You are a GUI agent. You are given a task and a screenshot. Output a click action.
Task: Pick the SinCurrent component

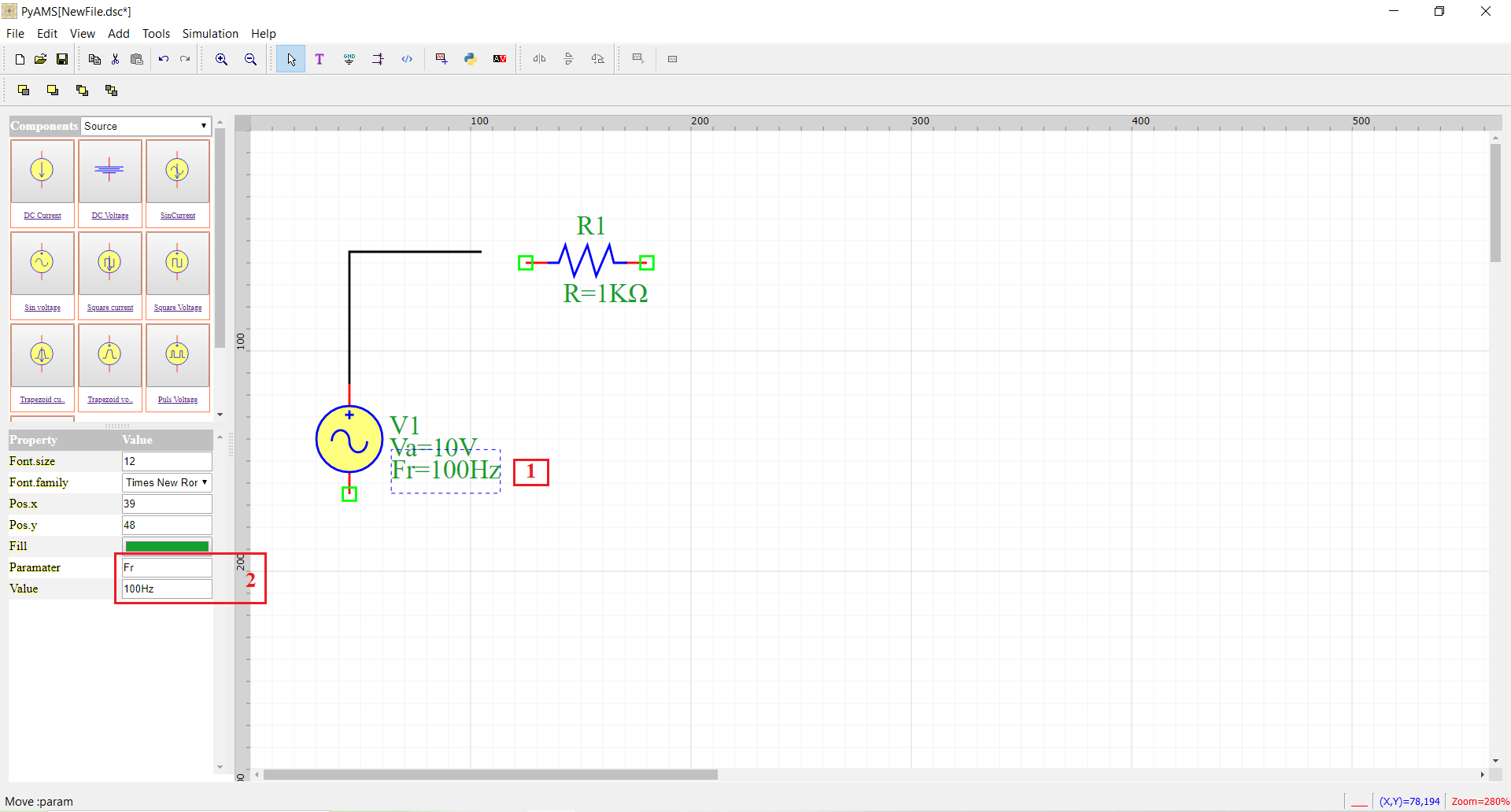point(178,183)
